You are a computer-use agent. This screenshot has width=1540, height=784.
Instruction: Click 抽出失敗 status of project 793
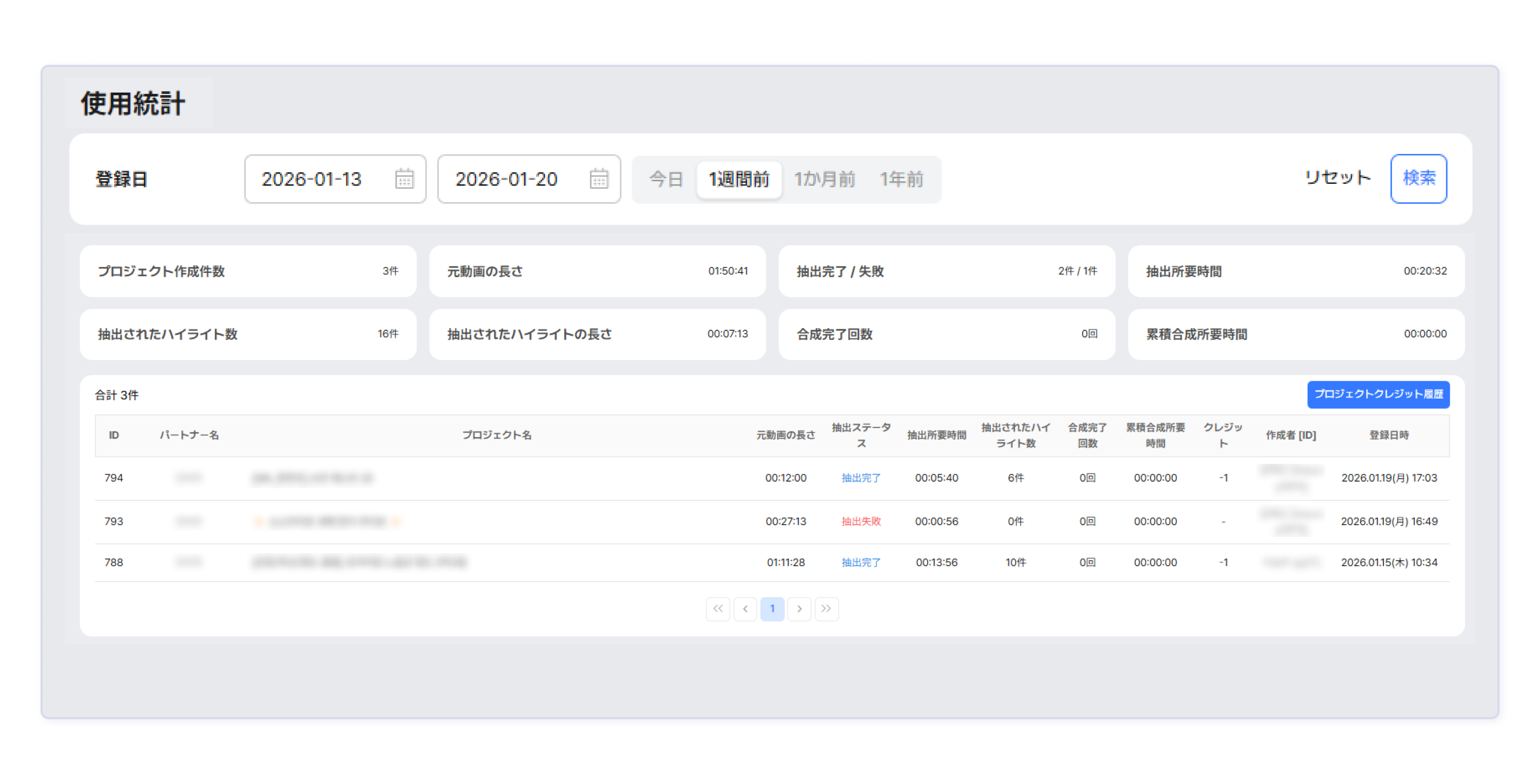[861, 521]
